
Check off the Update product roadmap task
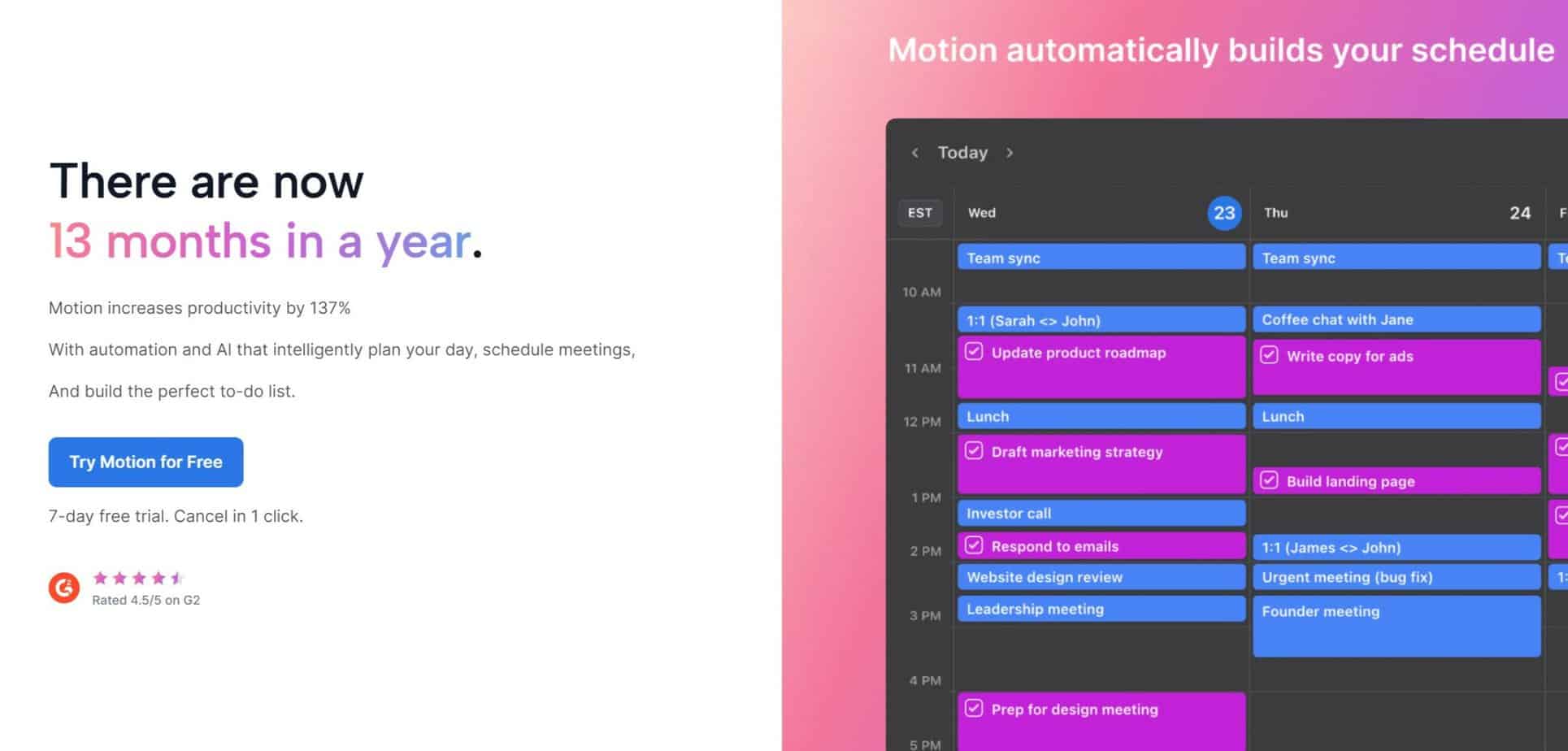[975, 351]
